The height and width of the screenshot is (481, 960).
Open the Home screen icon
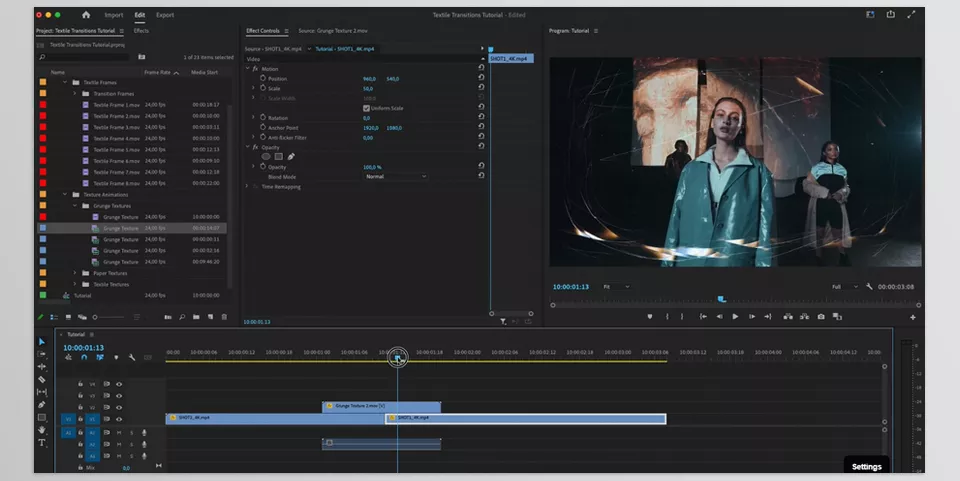point(86,15)
